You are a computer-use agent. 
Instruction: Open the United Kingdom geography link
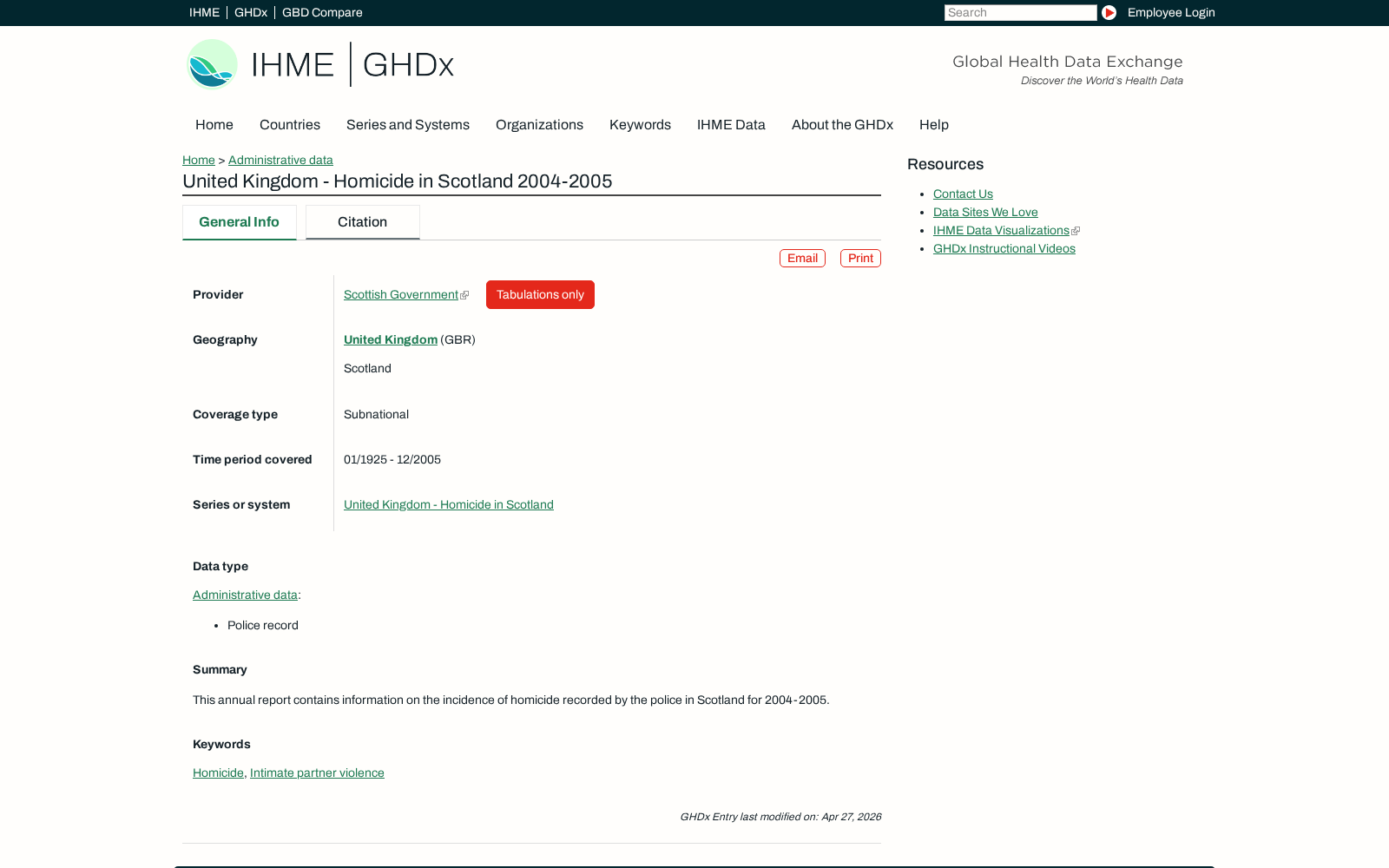391,339
